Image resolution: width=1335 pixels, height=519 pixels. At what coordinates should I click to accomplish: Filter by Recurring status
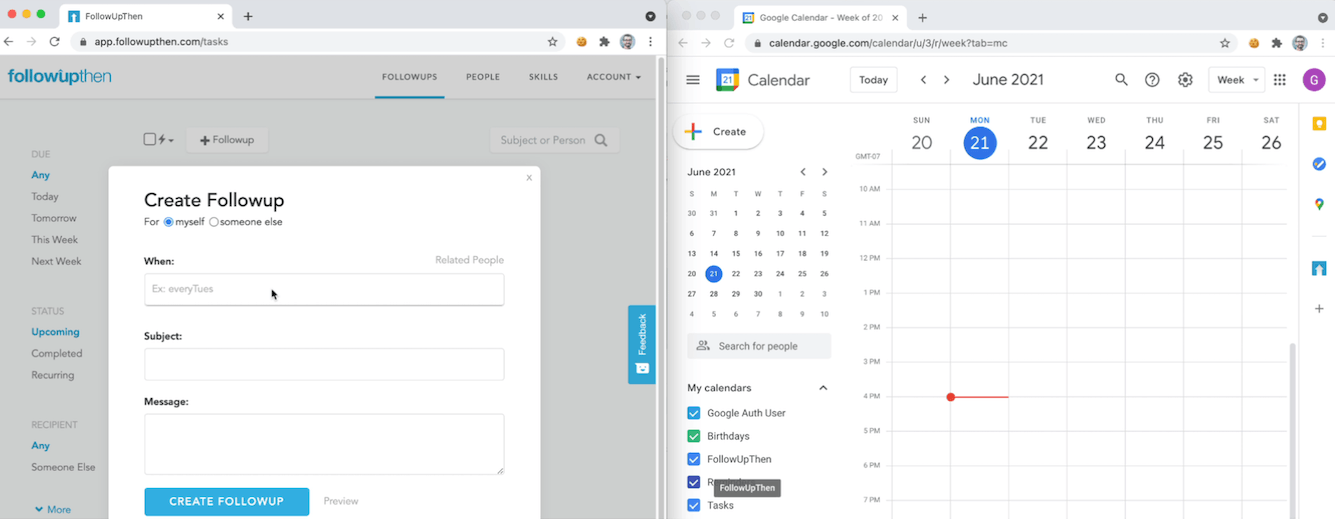click(x=53, y=375)
